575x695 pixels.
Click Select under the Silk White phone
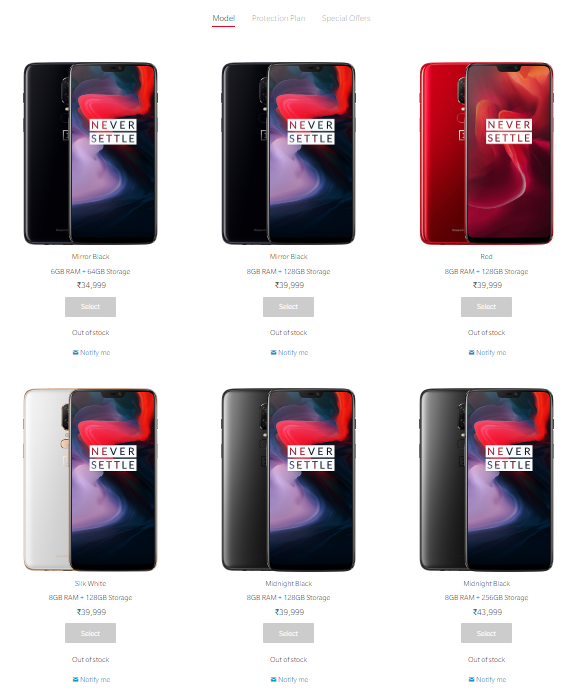coord(90,633)
